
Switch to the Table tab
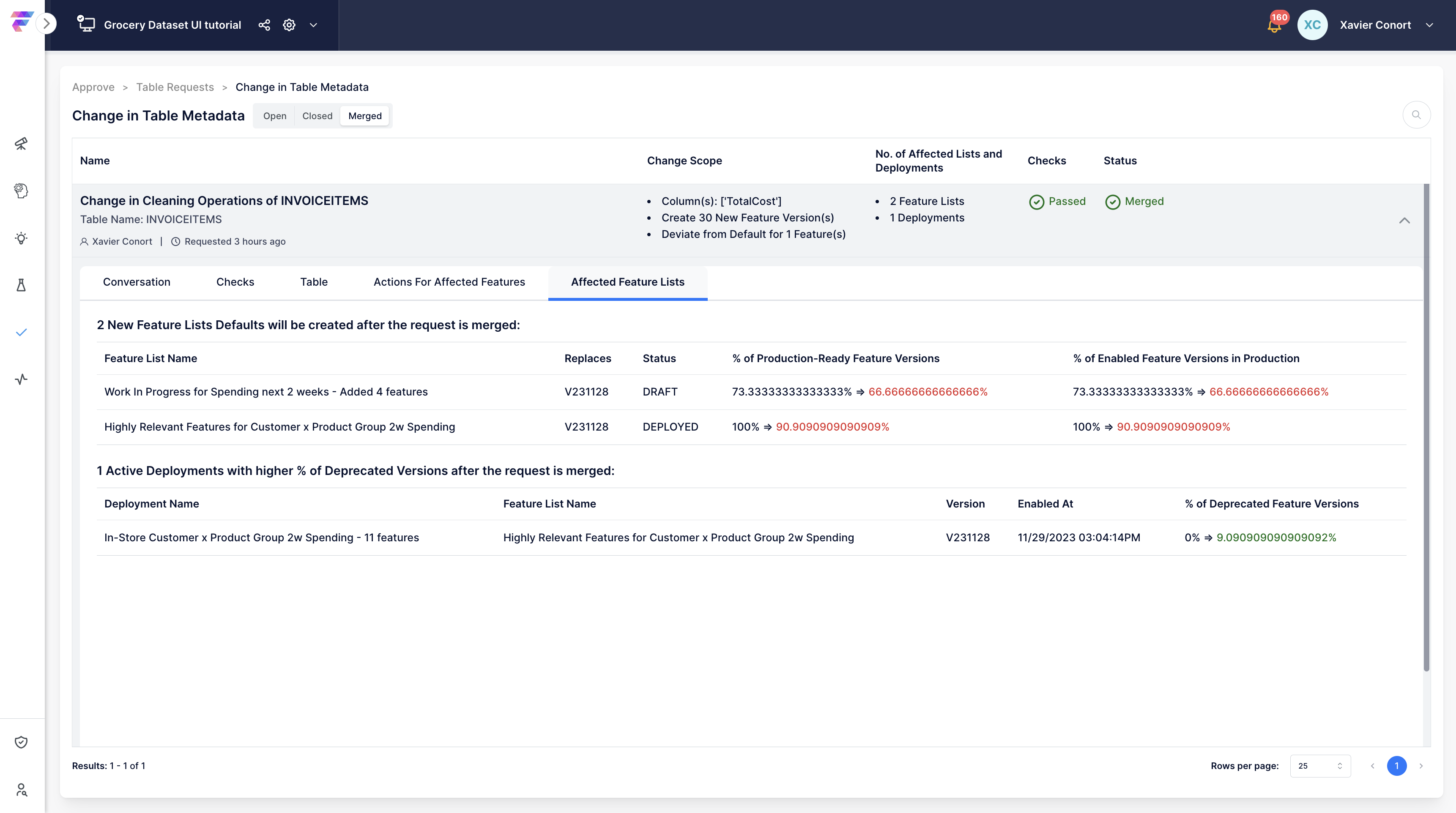point(314,282)
